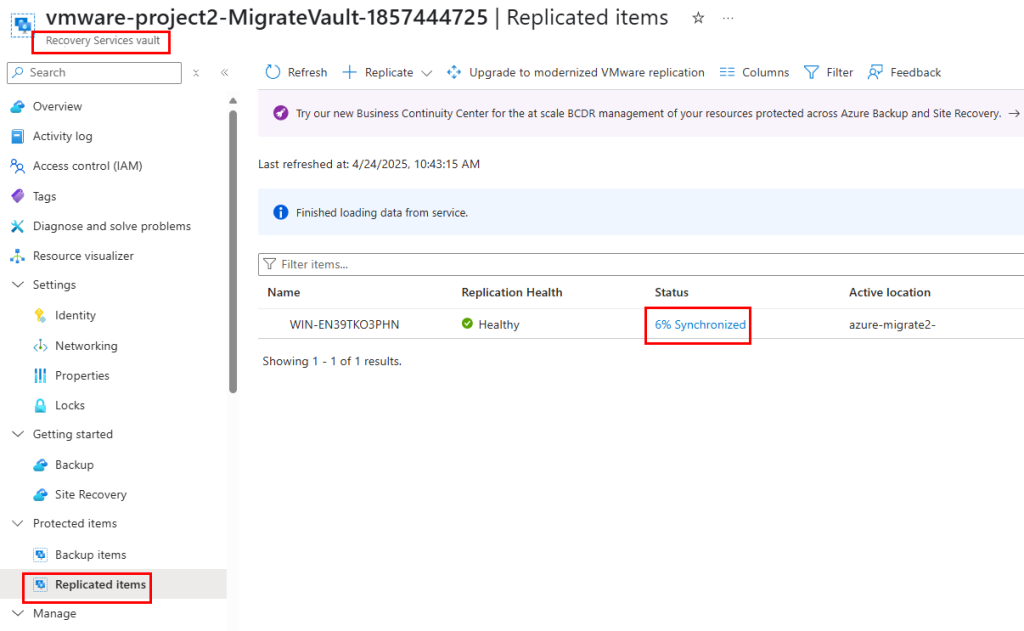Collapse the Settings section
Viewport: 1024px width, 631px height.
[18, 285]
